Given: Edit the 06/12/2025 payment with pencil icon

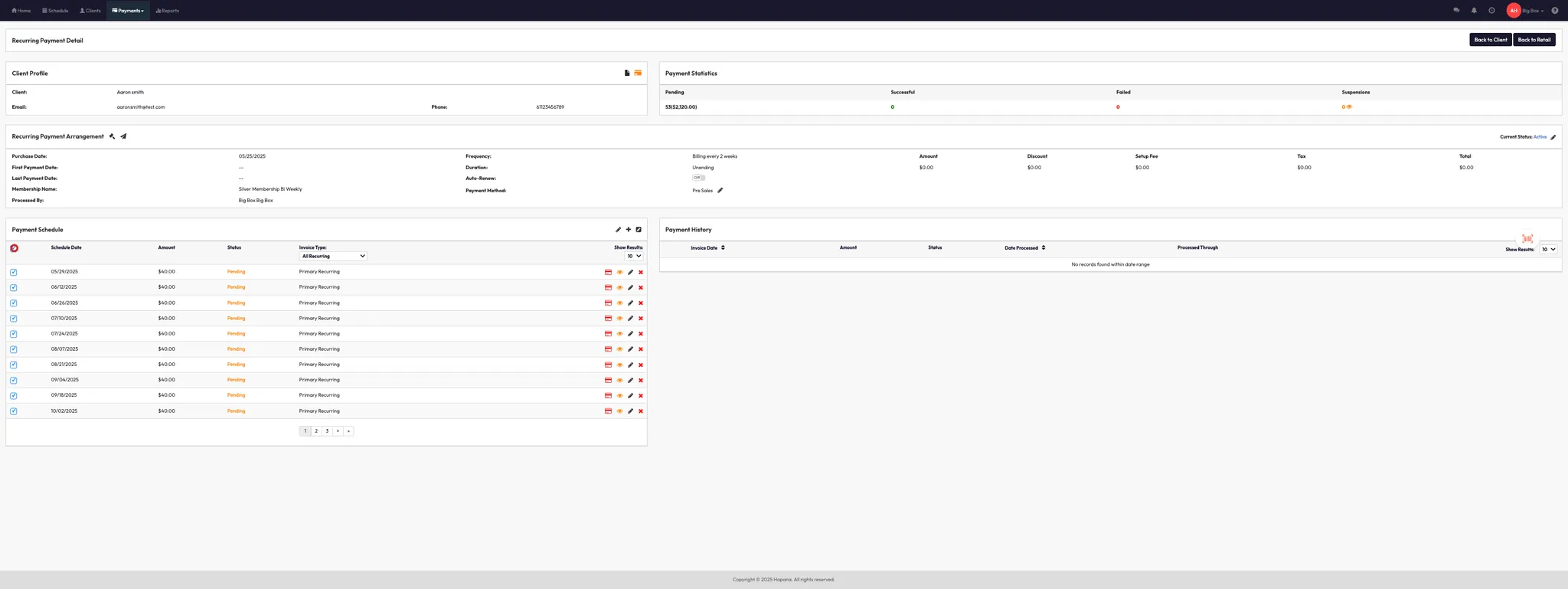Looking at the screenshot, I should pyautogui.click(x=630, y=288).
